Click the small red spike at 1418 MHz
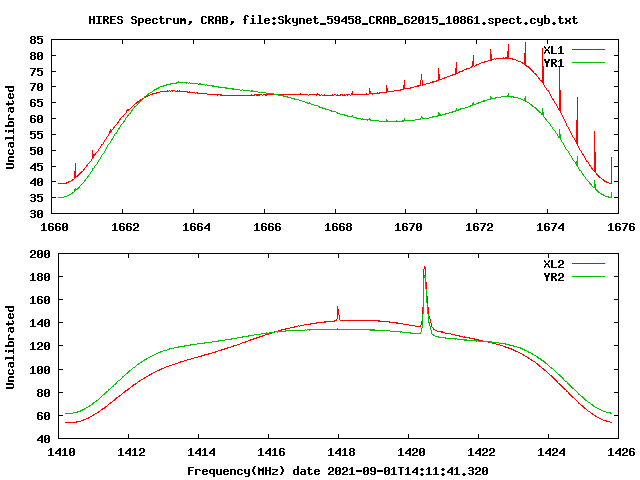The width and height of the screenshot is (640, 480). pos(338,313)
